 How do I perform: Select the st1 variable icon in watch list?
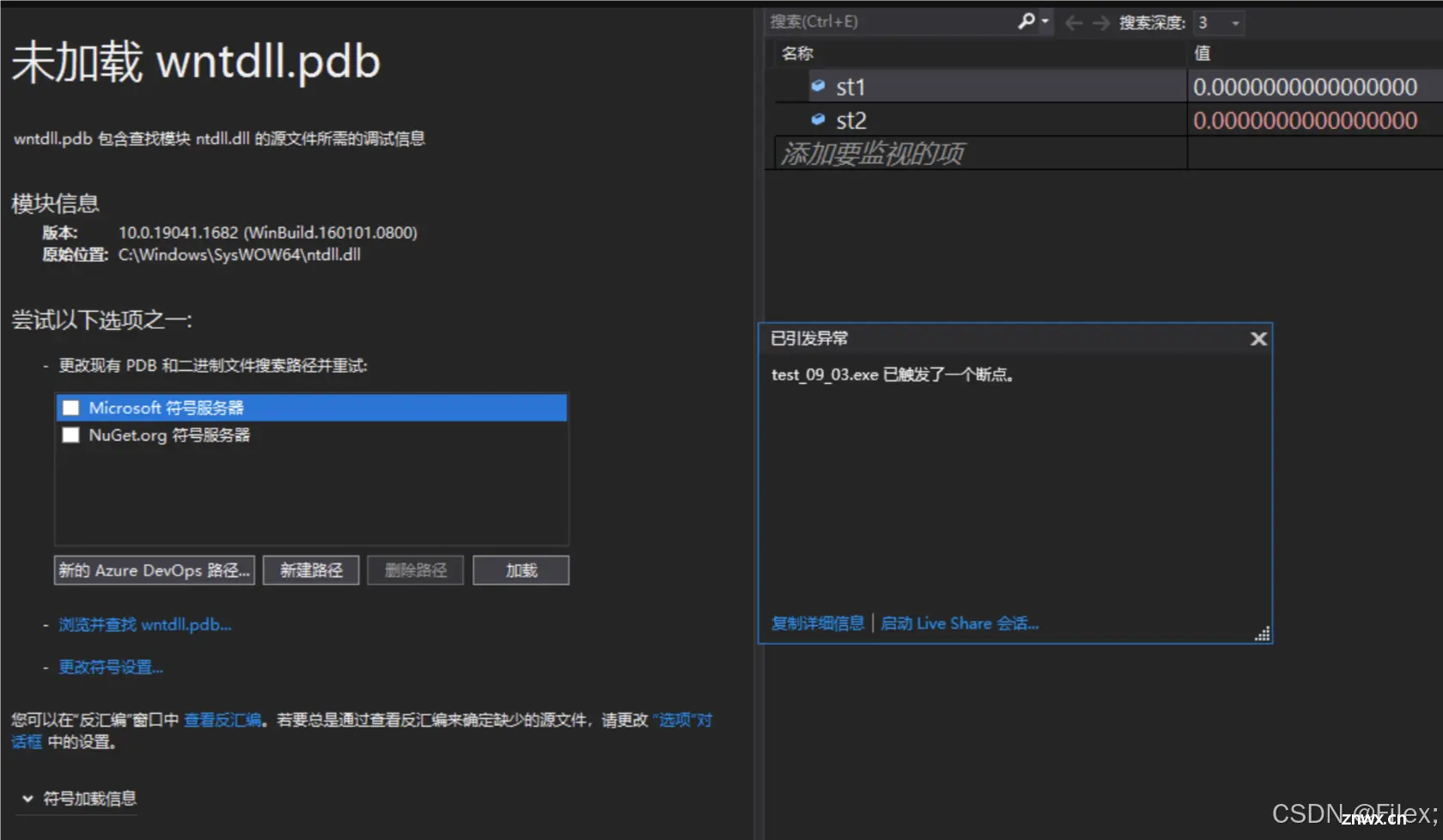coord(818,86)
